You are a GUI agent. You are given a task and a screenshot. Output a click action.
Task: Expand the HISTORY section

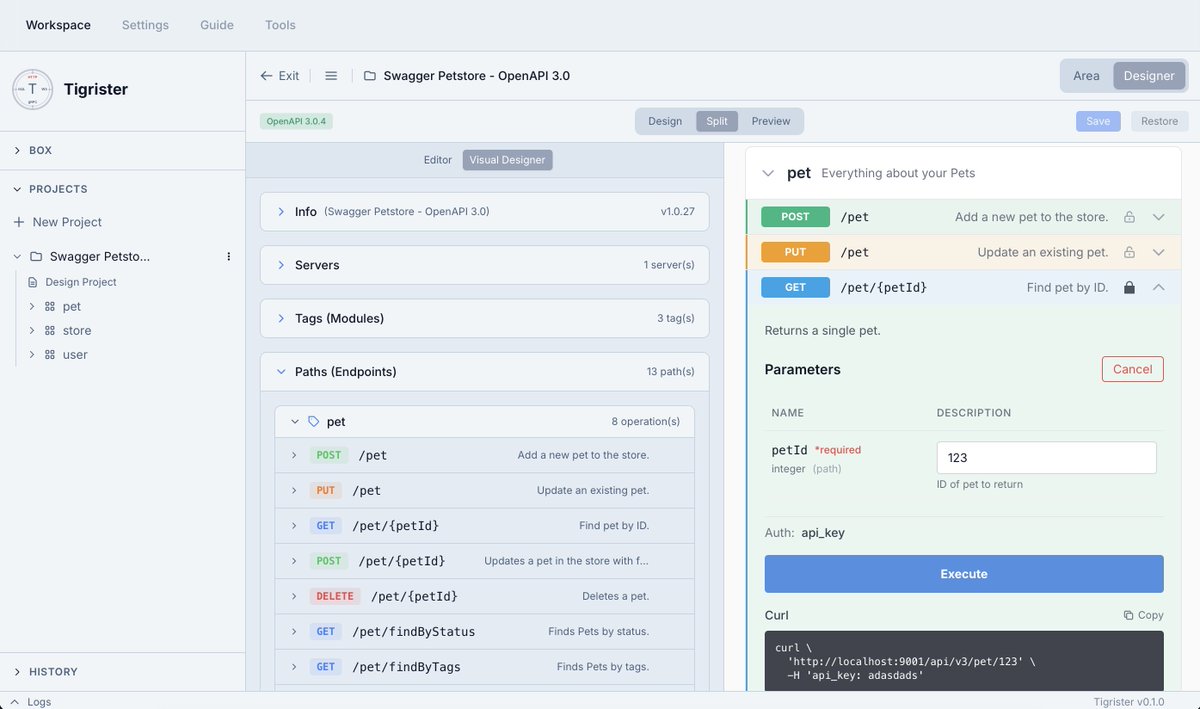(17, 672)
